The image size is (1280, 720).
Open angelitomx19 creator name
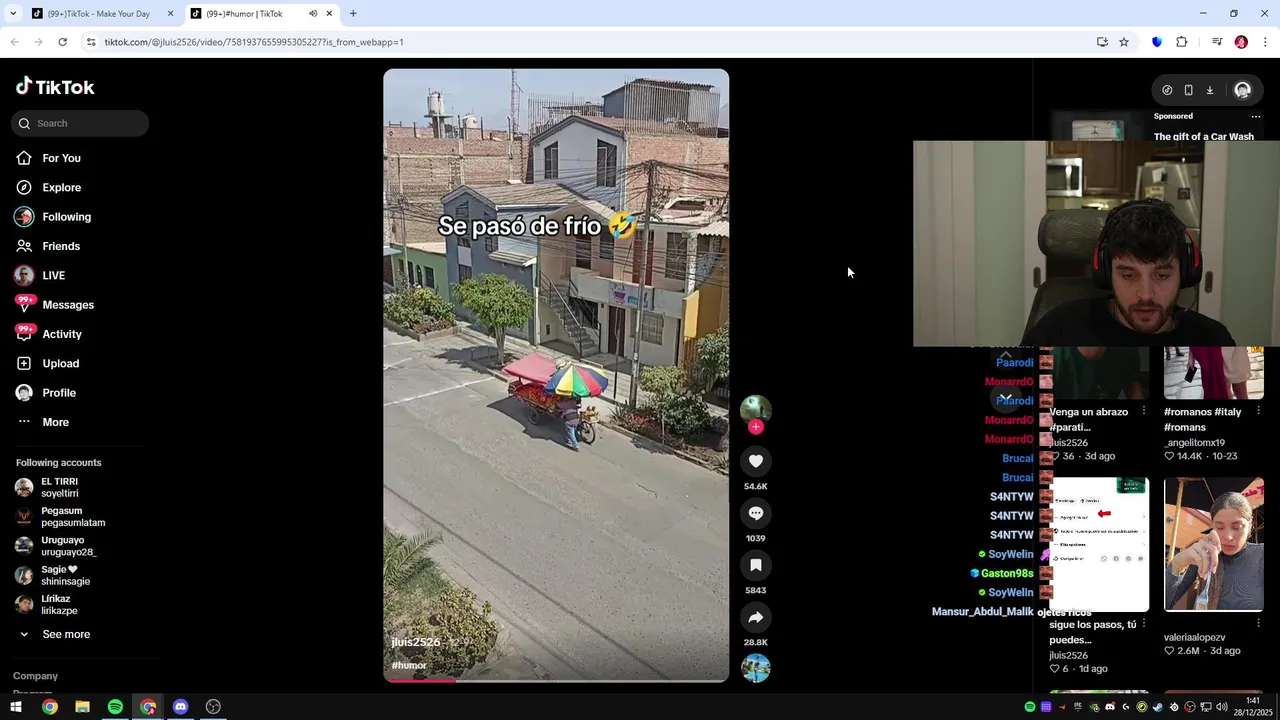[1194, 442]
